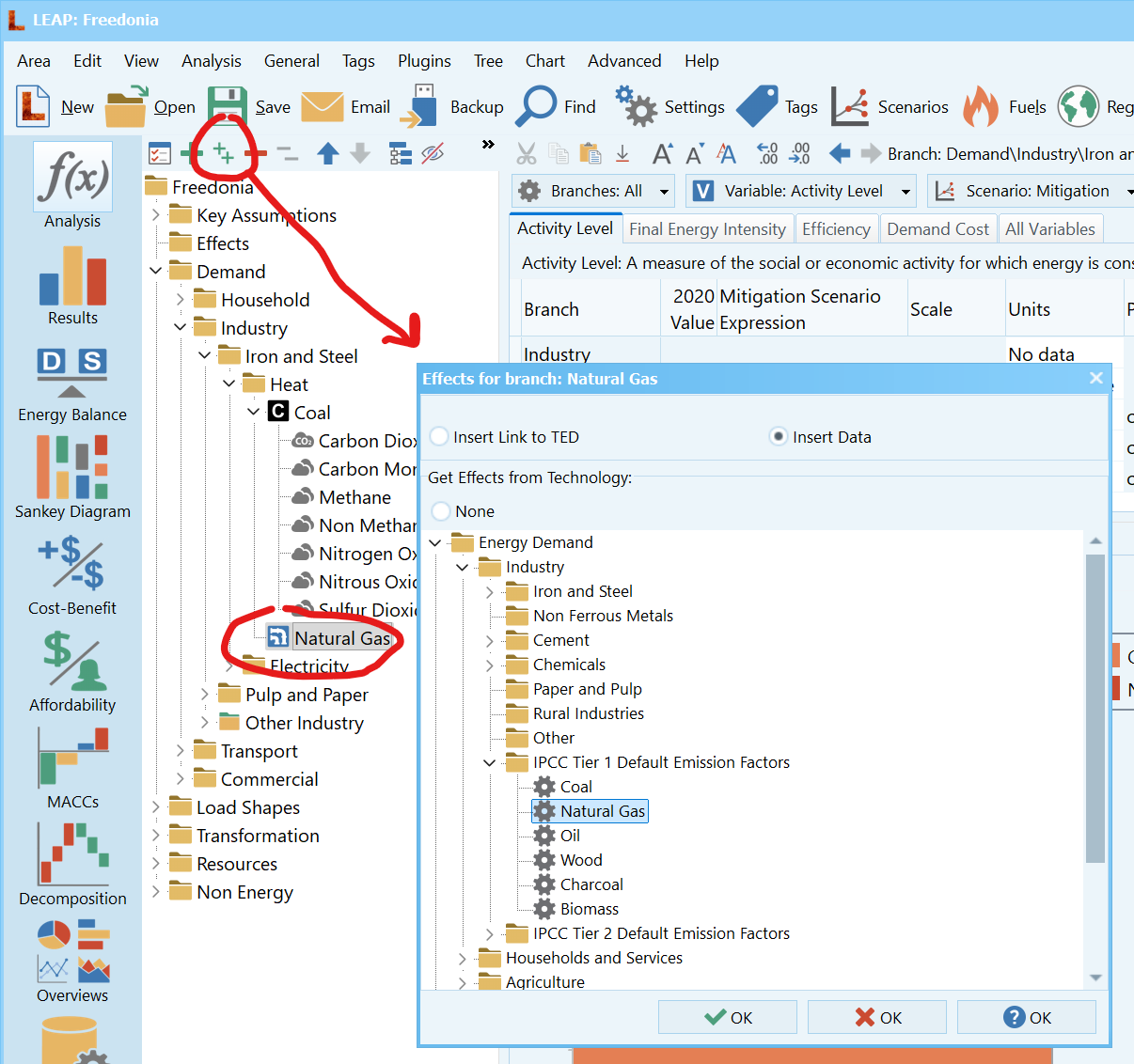The image size is (1134, 1064).
Task: Switch to the All Variables tab
Action: point(1050,229)
